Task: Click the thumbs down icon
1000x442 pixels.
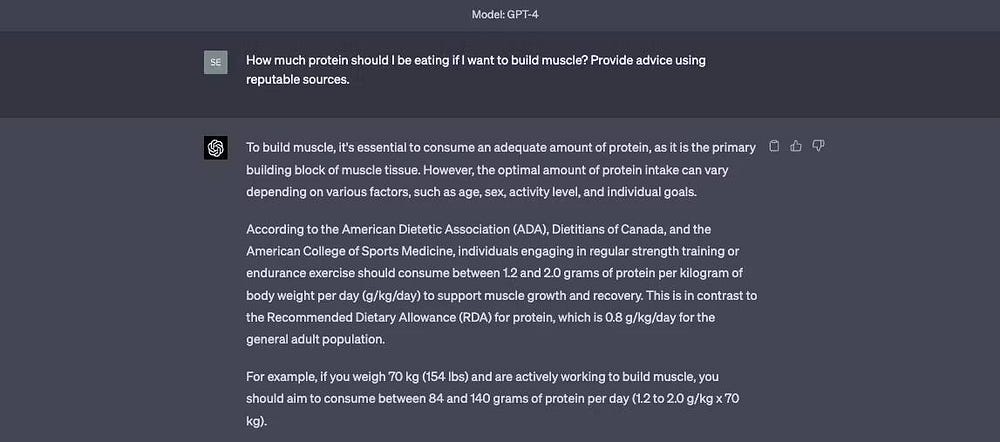Action: (x=818, y=146)
